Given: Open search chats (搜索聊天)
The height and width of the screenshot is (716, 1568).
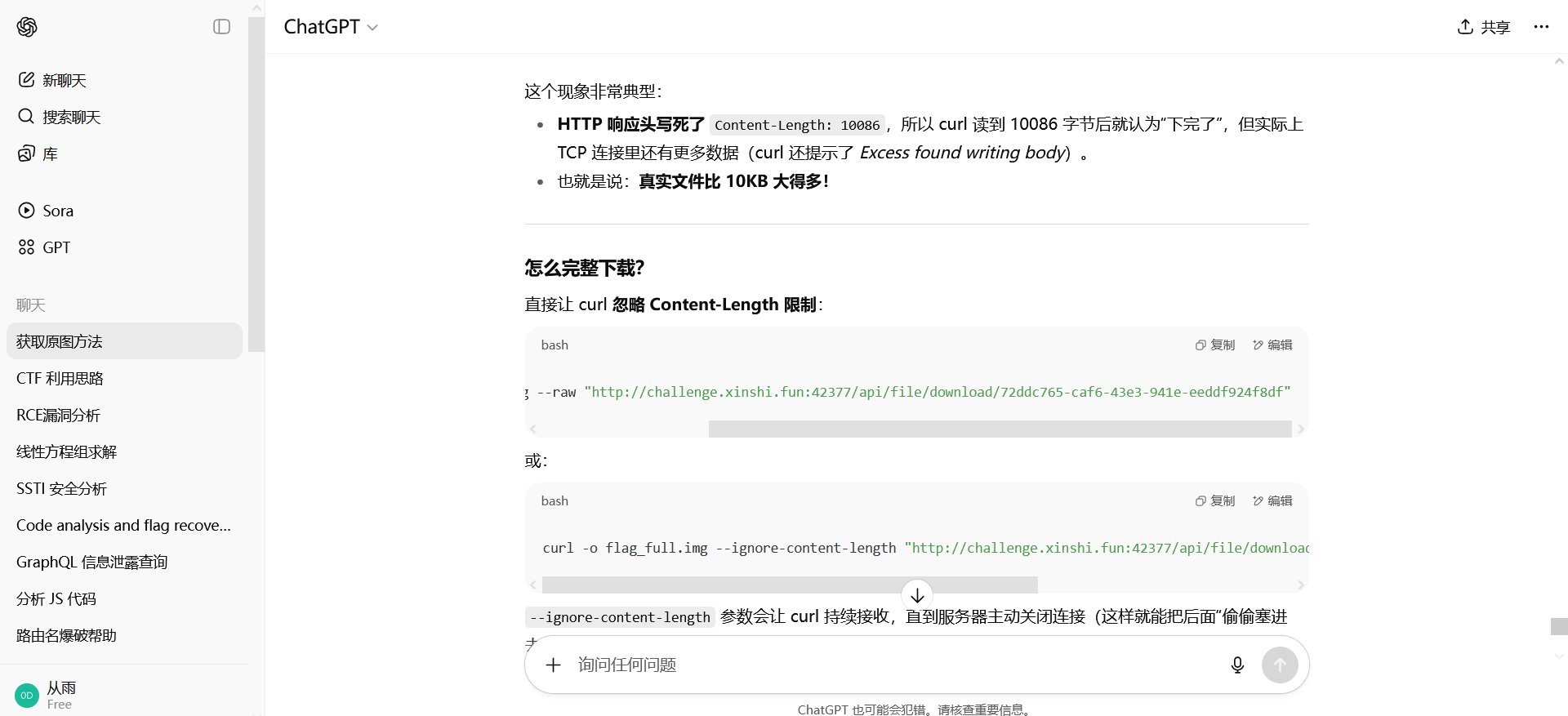Looking at the screenshot, I should pos(71,117).
